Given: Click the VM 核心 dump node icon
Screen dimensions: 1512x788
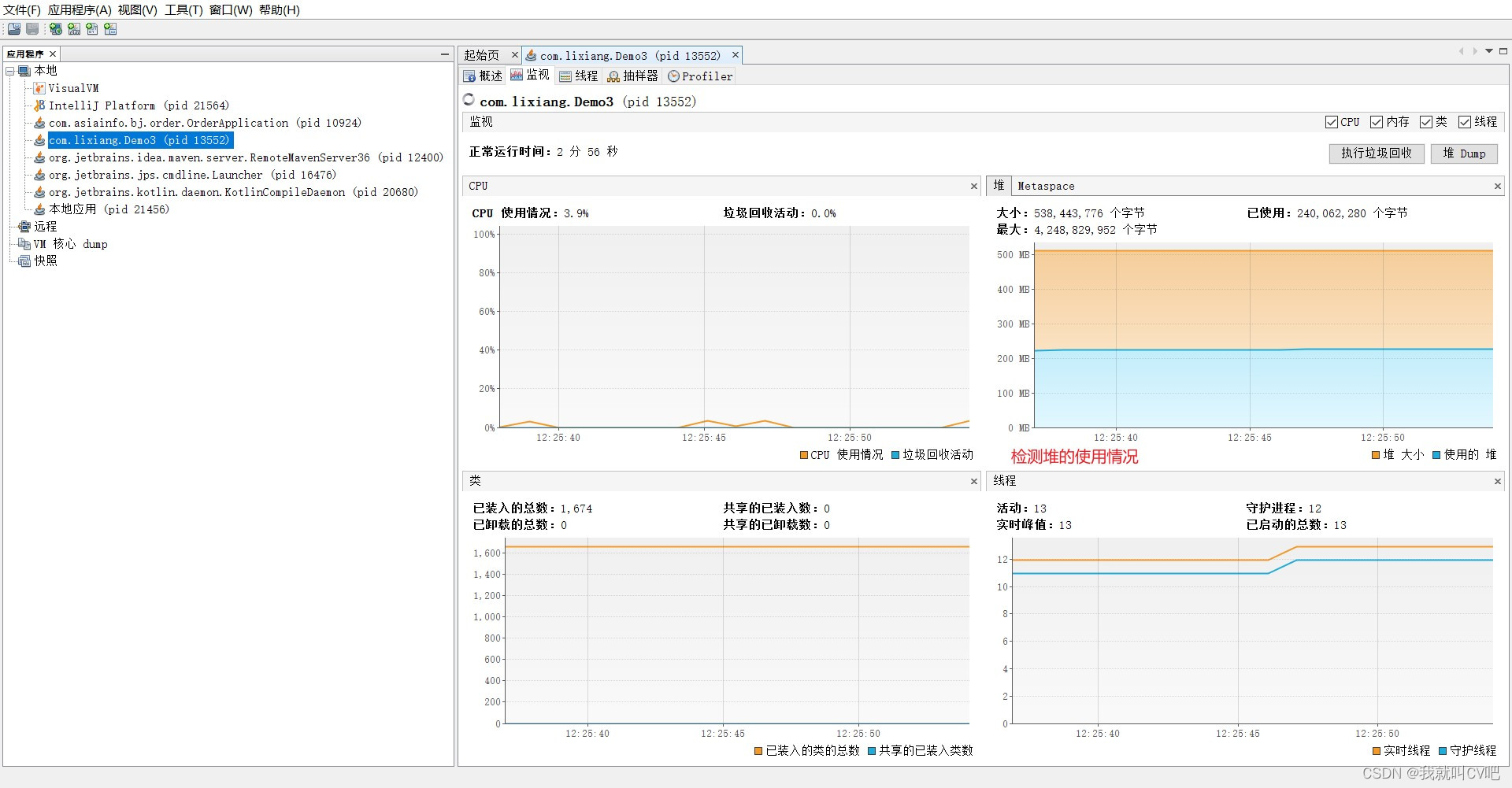Looking at the screenshot, I should [24, 244].
